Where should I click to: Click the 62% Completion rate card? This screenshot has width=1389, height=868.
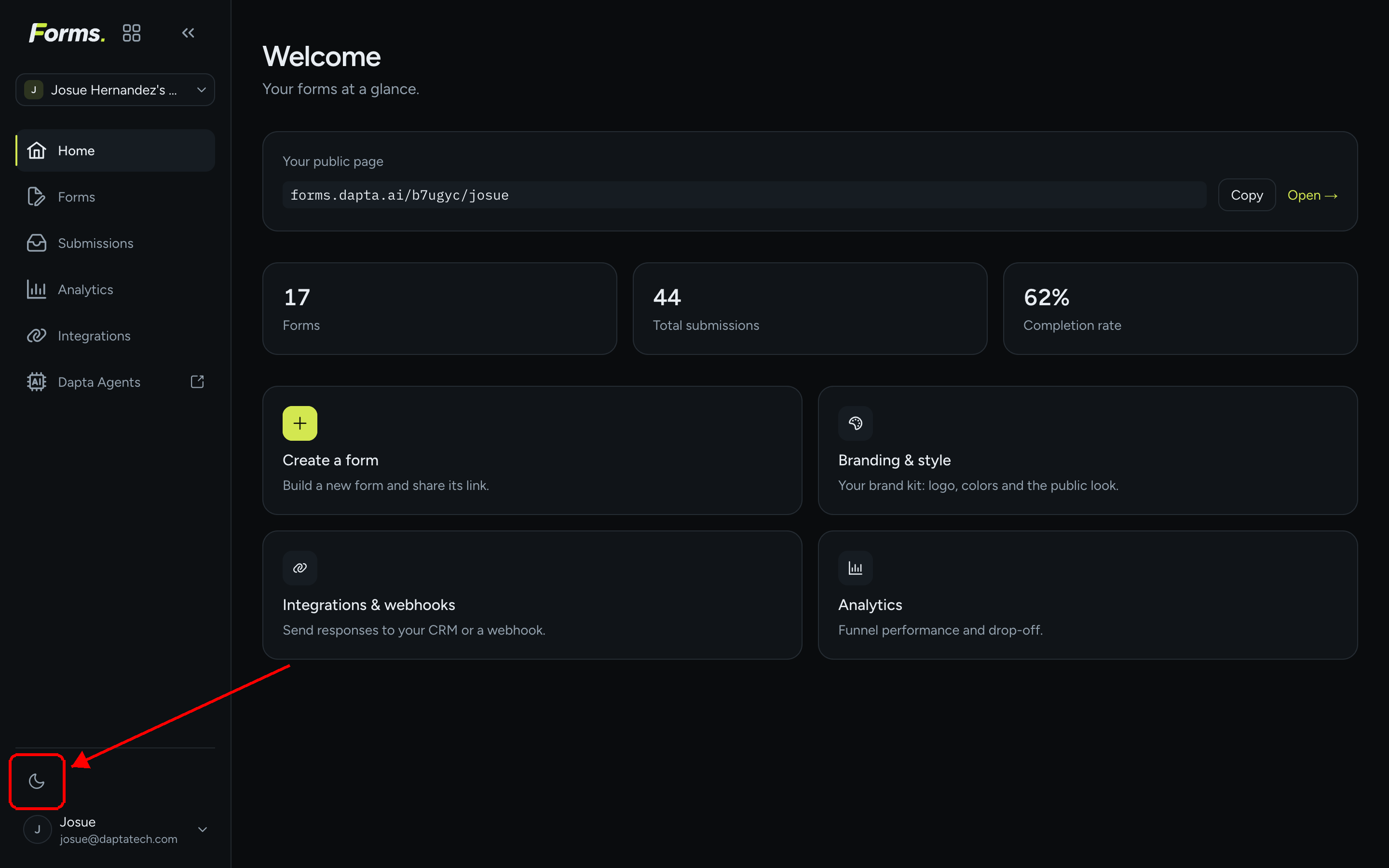(1180, 309)
